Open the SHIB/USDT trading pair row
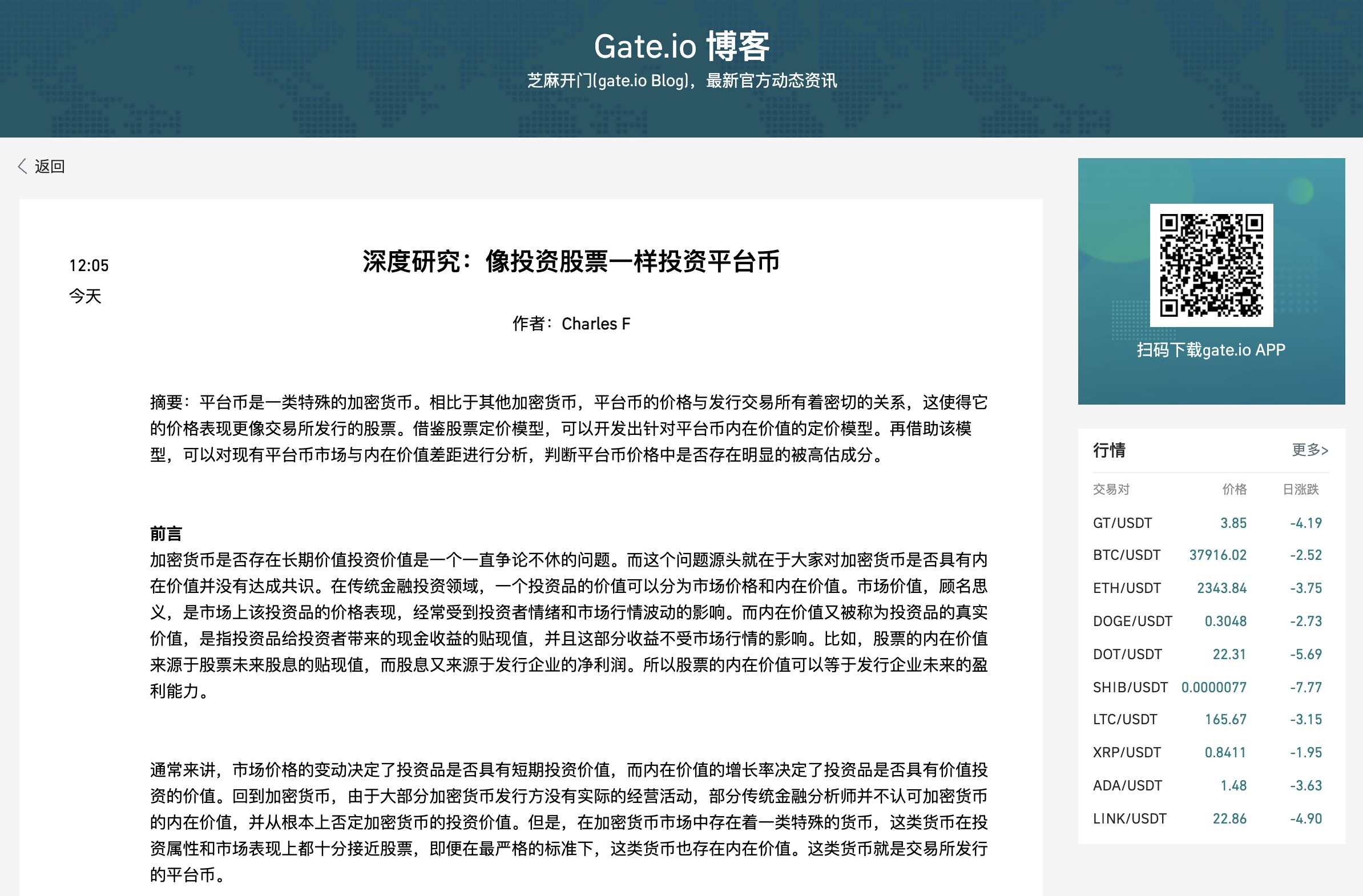This screenshot has width=1363, height=896. point(1211,687)
